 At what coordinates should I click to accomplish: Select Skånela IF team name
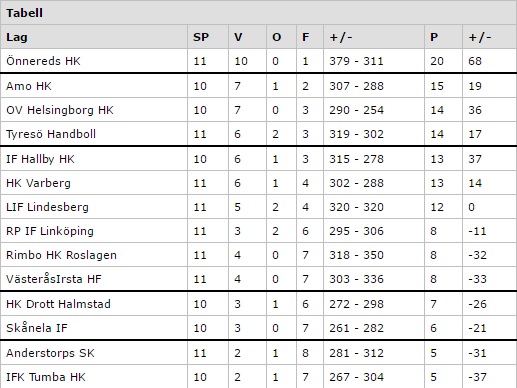[x=37, y=328]
